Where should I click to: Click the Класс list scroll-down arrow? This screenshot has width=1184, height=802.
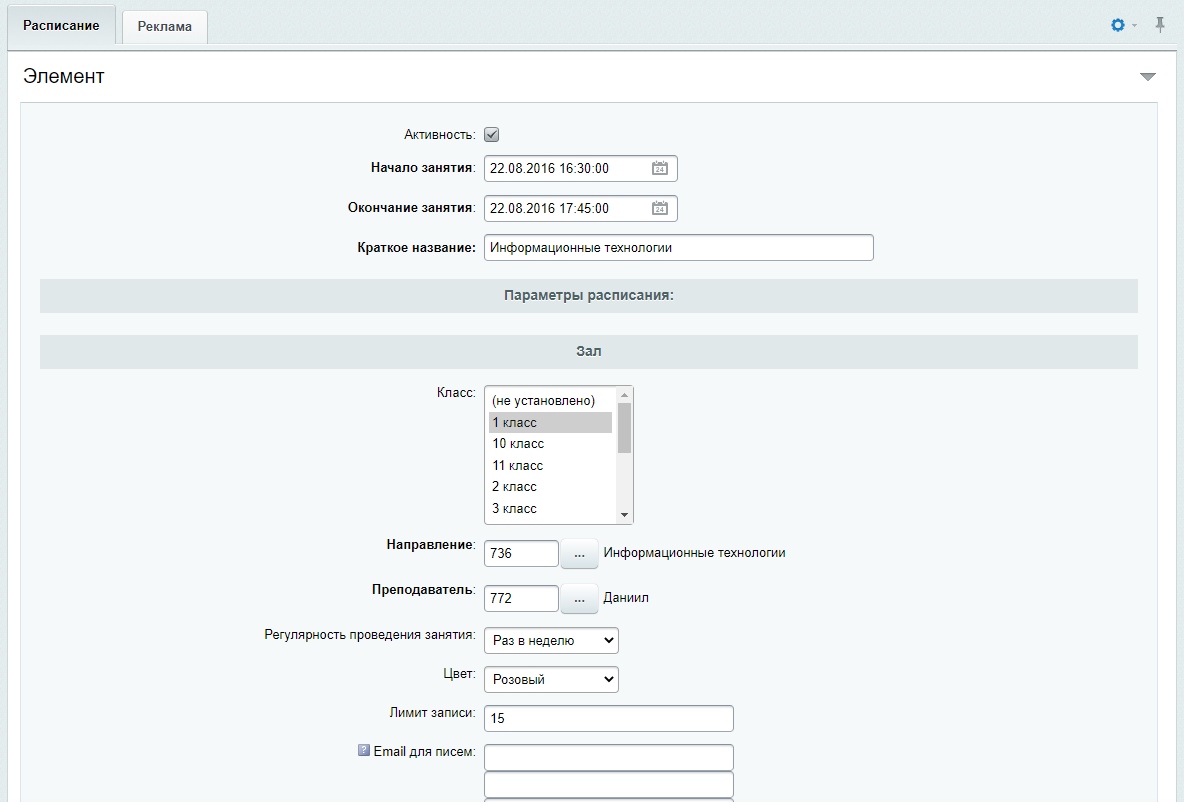624,515
